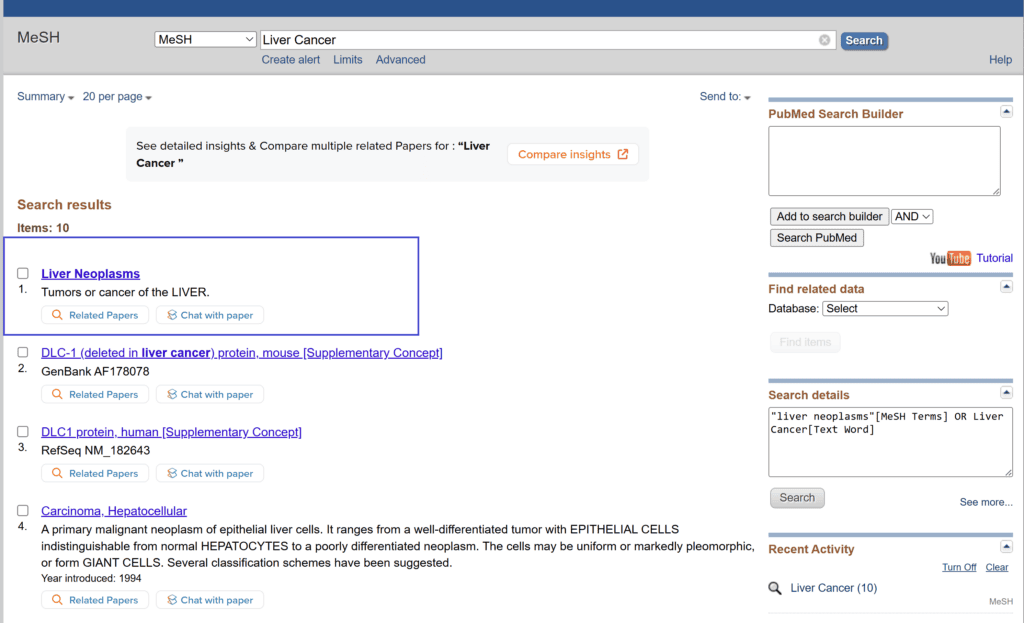Click Add to search builder button

pos(829,216)
